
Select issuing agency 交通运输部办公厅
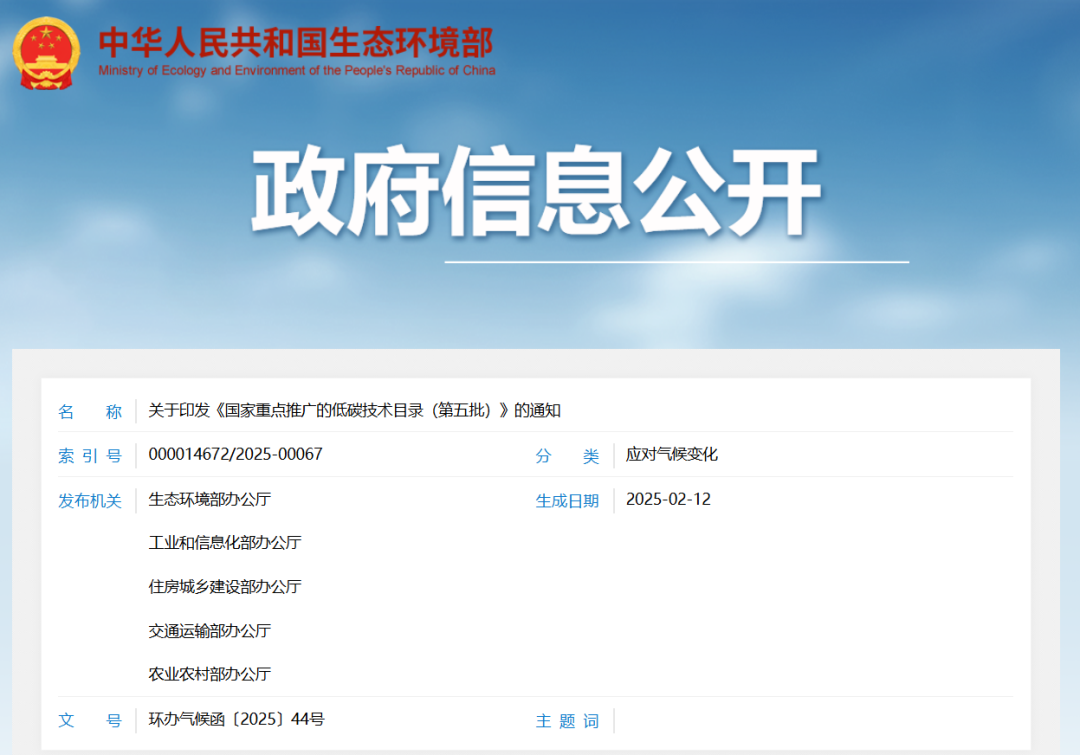(x=210, y=631)
